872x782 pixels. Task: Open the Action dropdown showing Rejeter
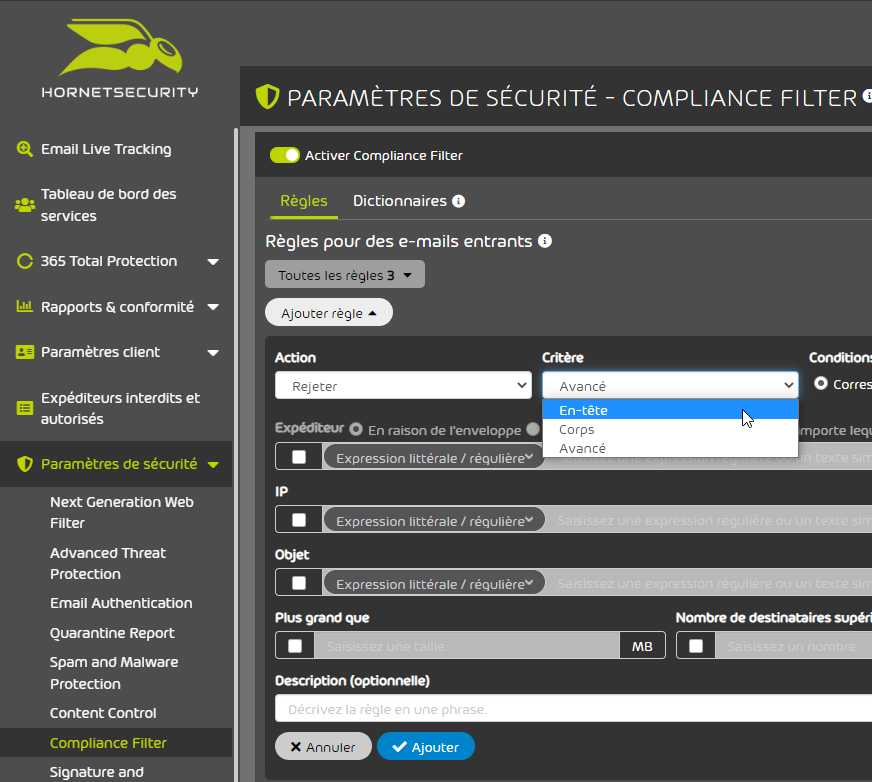click(x=404, y=385)
